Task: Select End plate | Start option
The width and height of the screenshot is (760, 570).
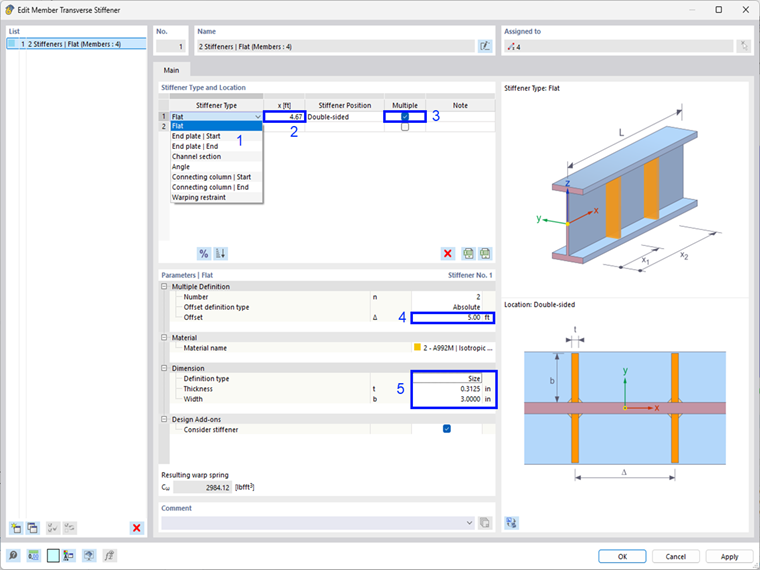Action: pos(216,136)
